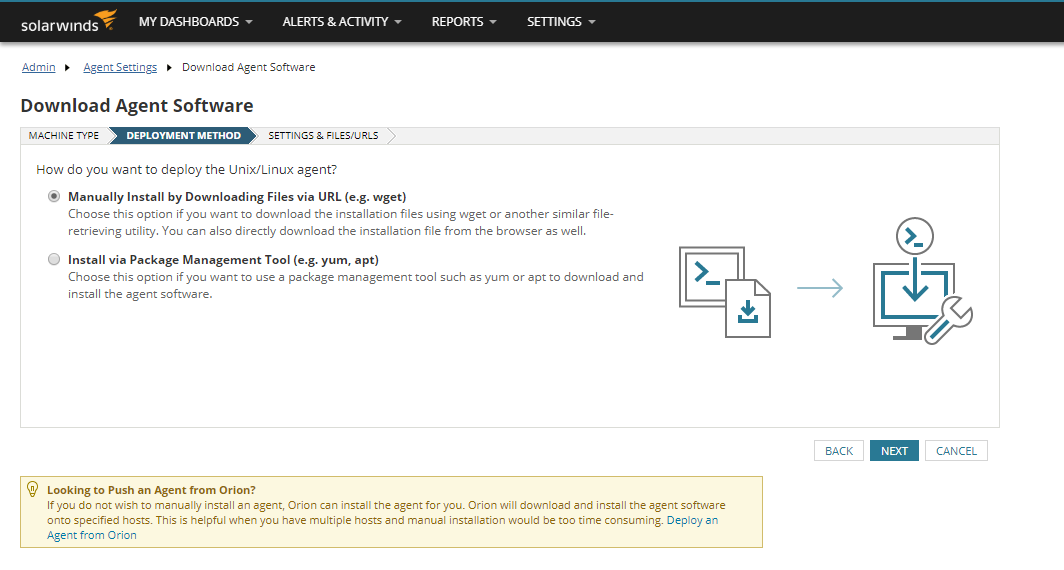Cancel the agent download wizard

[x=956, y=451]
